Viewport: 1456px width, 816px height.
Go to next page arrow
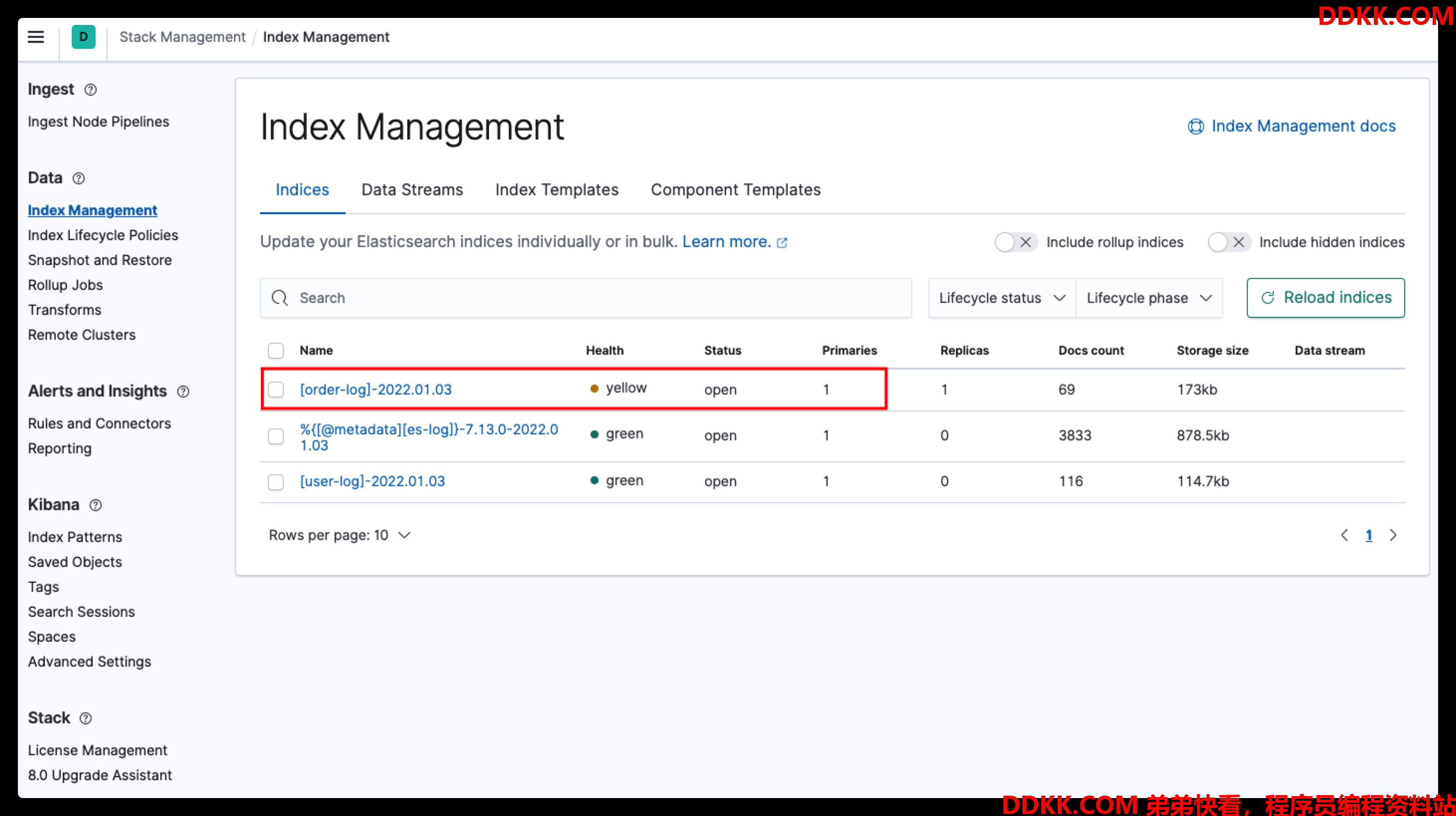tap(1393, 536)
